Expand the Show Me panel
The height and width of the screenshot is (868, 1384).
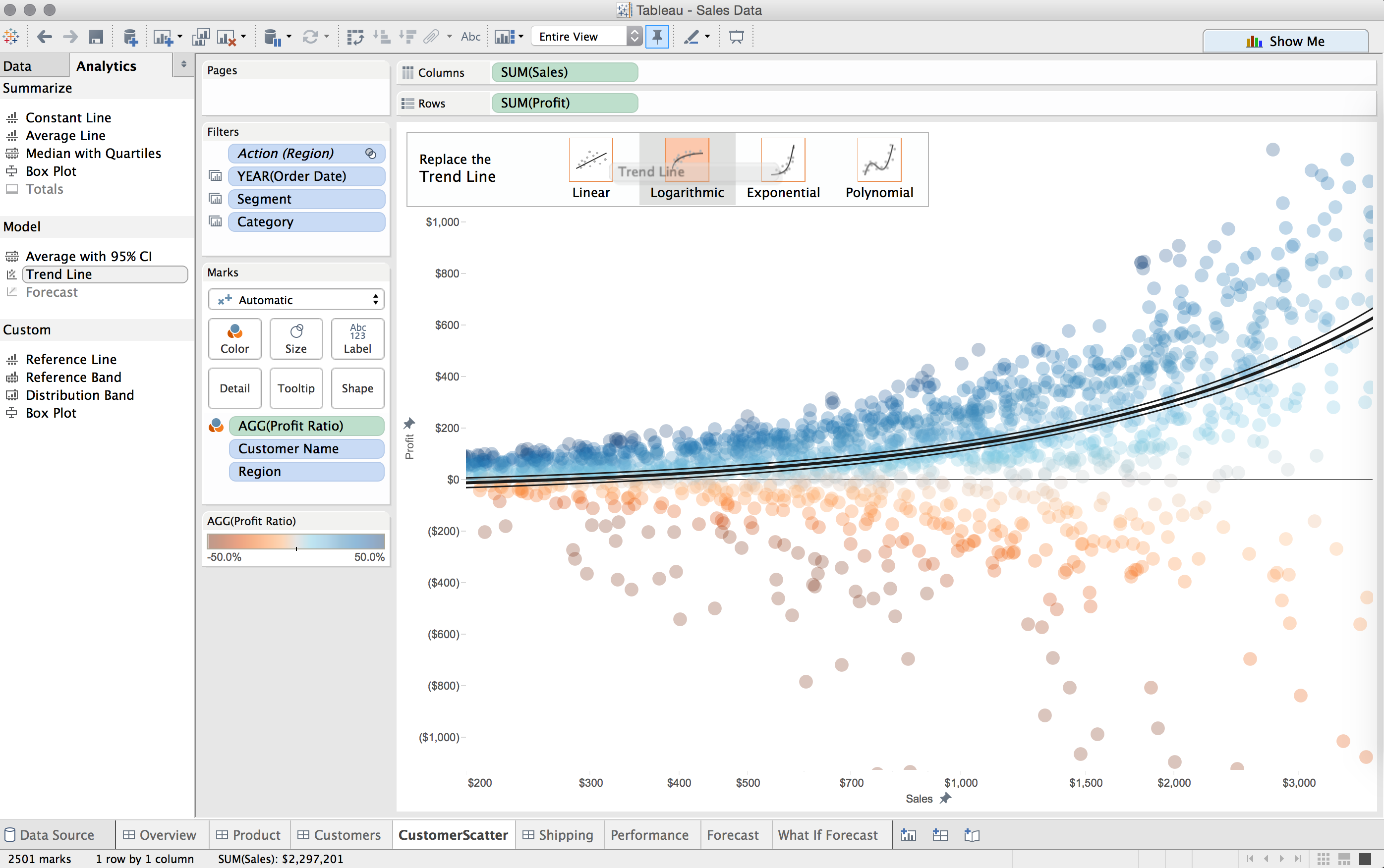point(1288,40)
